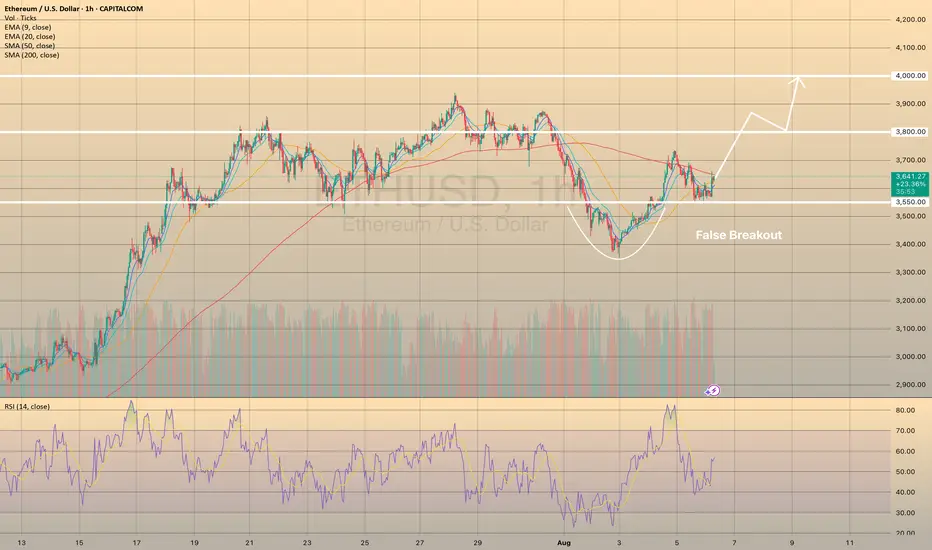
Task: Select the EMA (9, close) indicator legend
Action: tap(28, 27)
